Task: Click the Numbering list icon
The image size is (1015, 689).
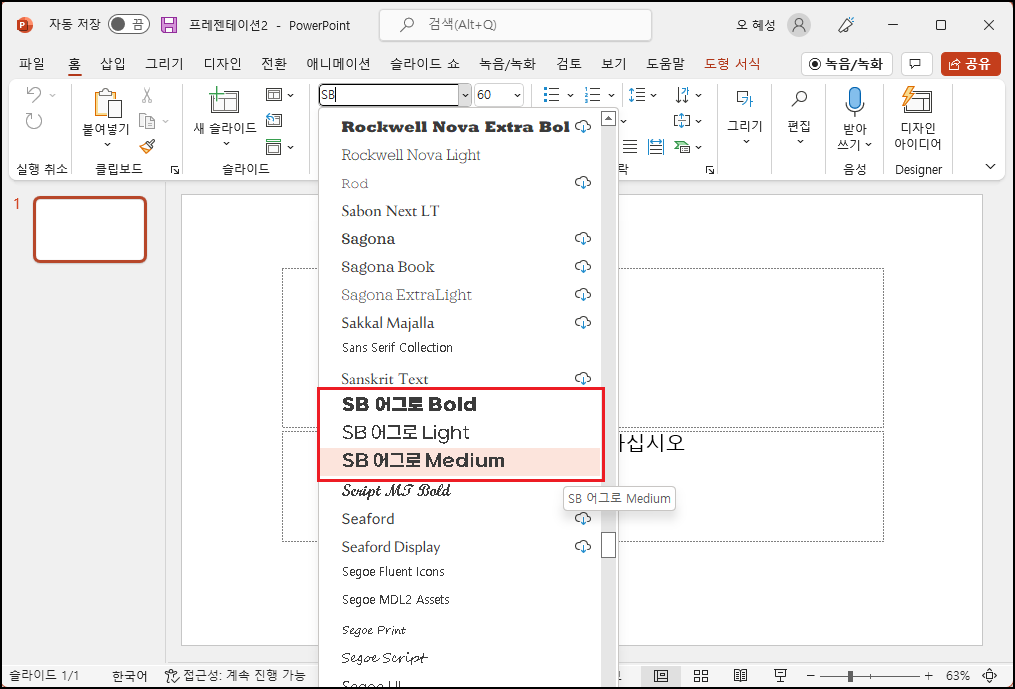Action: coord(592,95)
